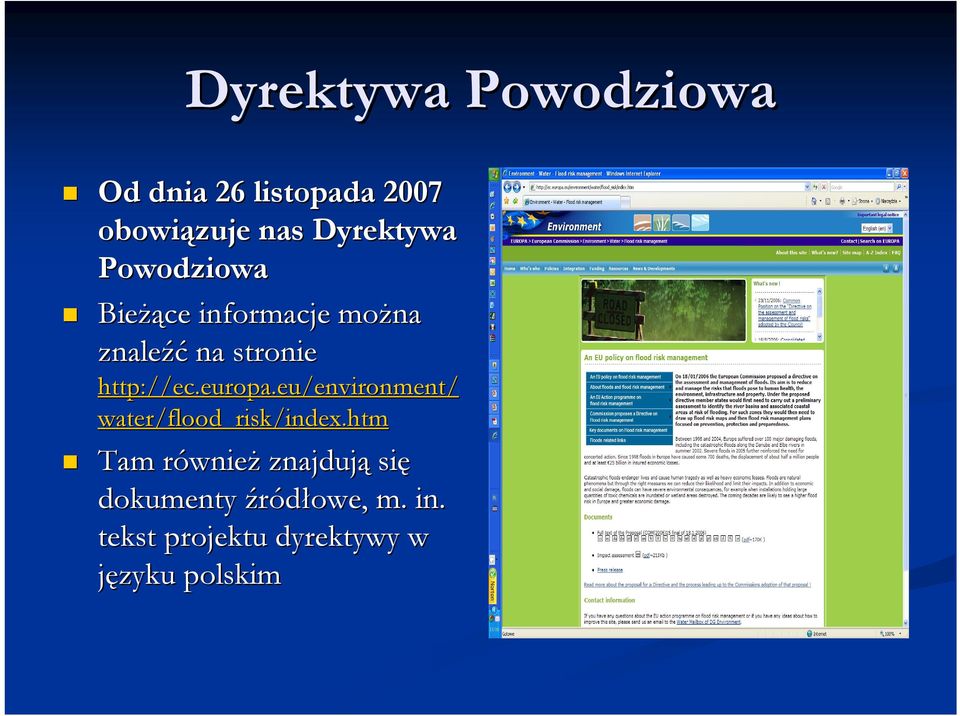Click the Important legal notice link
The image size is (960, 716).
pos(879,214)
